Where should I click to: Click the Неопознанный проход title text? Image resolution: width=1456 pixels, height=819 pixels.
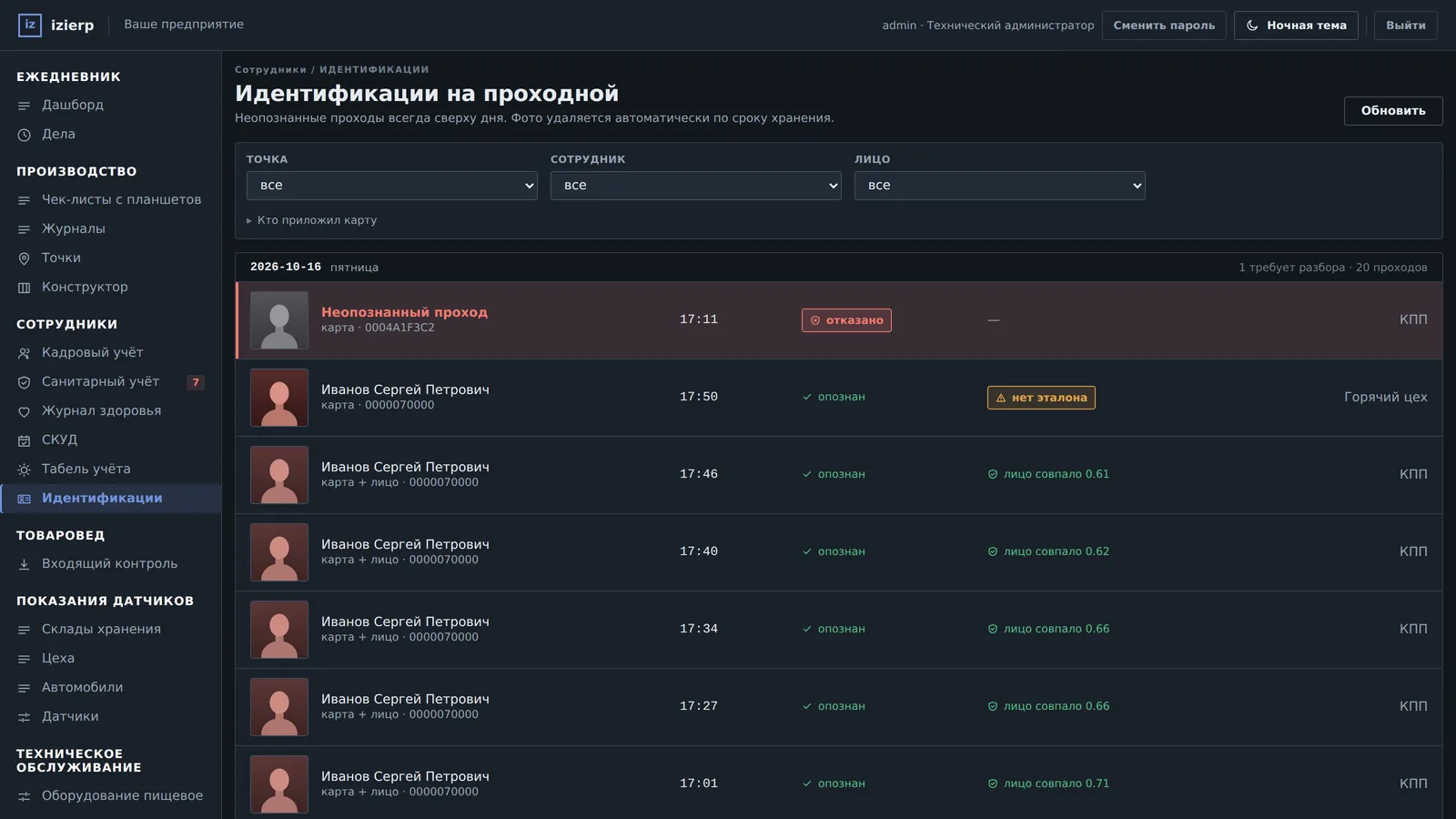404,312
